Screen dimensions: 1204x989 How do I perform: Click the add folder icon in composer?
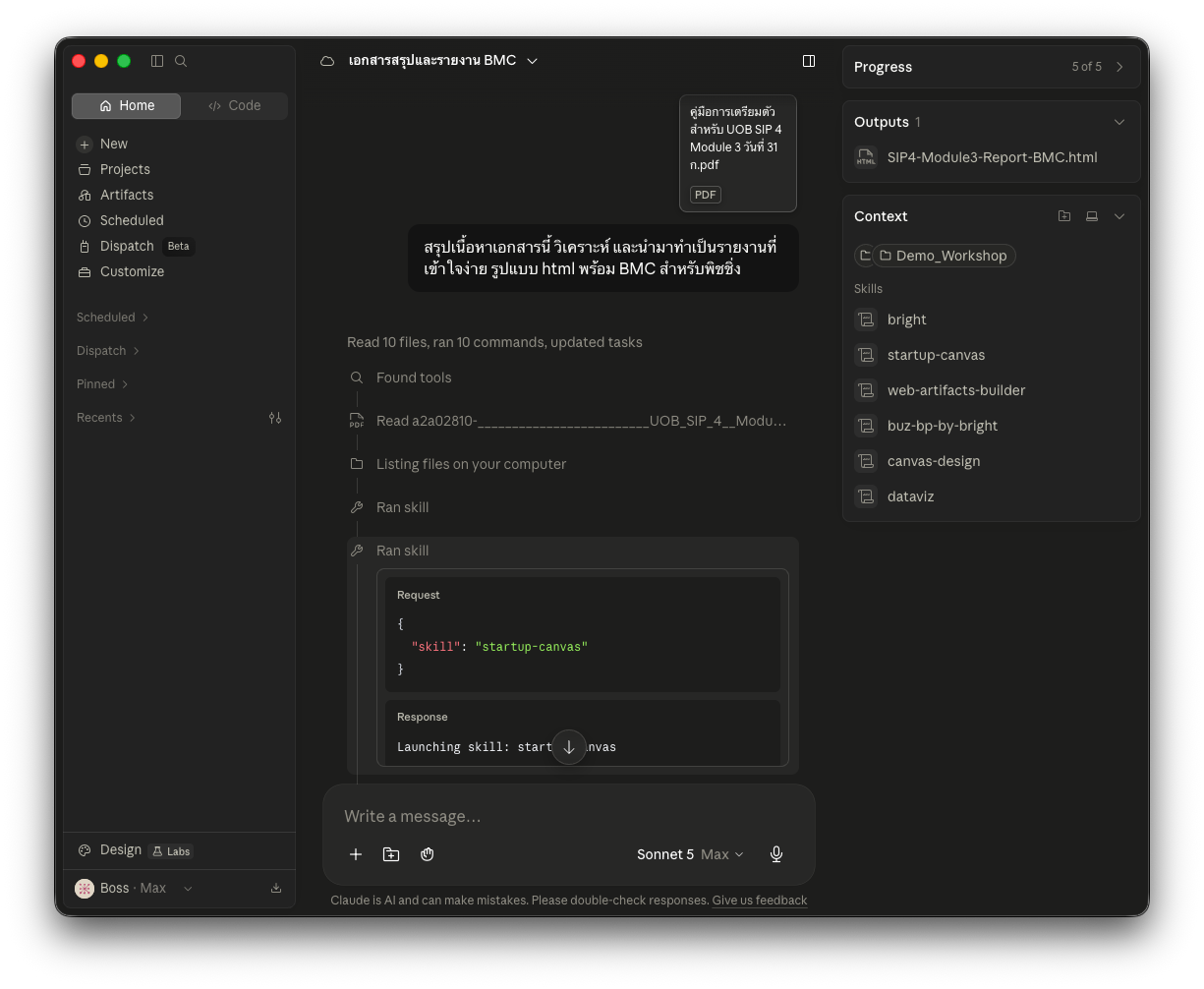(x=391, y=854)
